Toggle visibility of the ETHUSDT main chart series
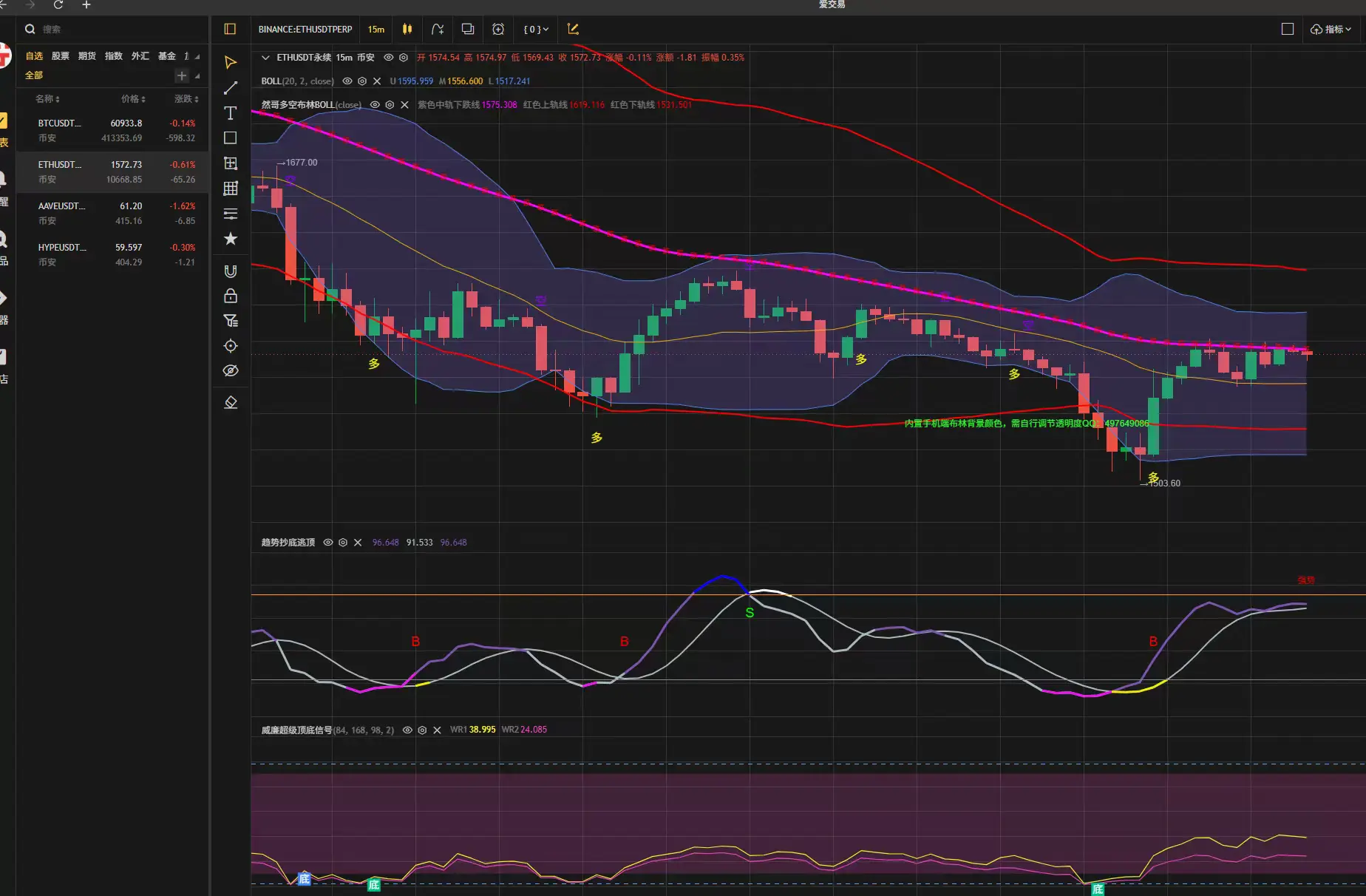Image resolution: width=1366 pixels, height=896 pixels. point(389,57)
